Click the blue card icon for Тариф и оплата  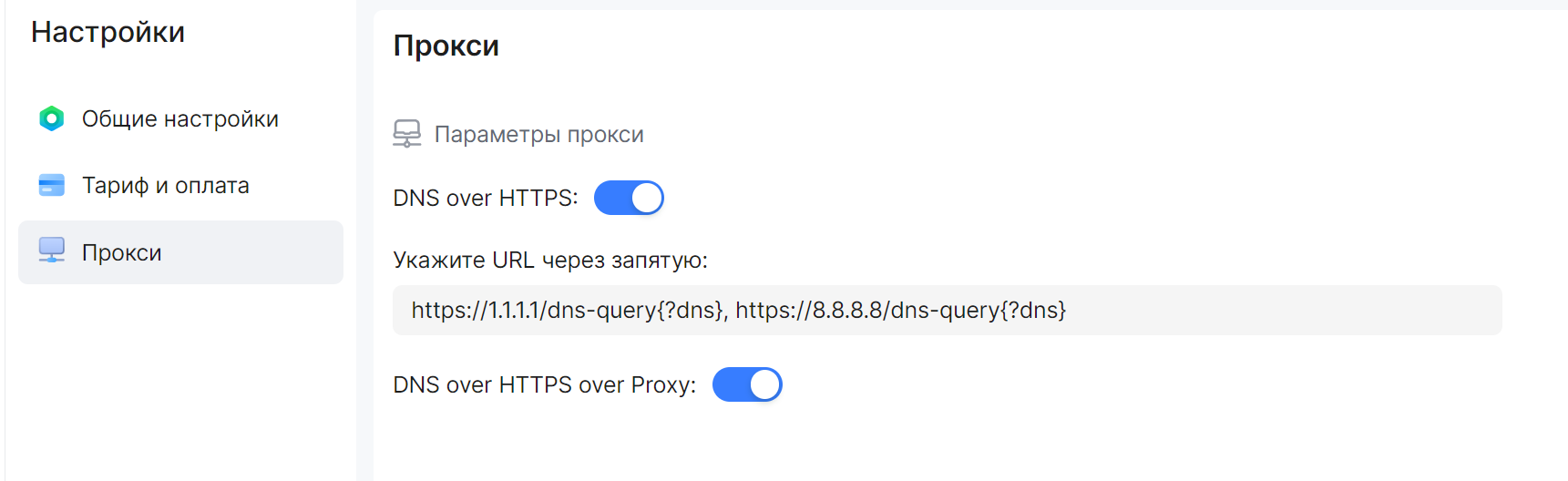[52, 186]
